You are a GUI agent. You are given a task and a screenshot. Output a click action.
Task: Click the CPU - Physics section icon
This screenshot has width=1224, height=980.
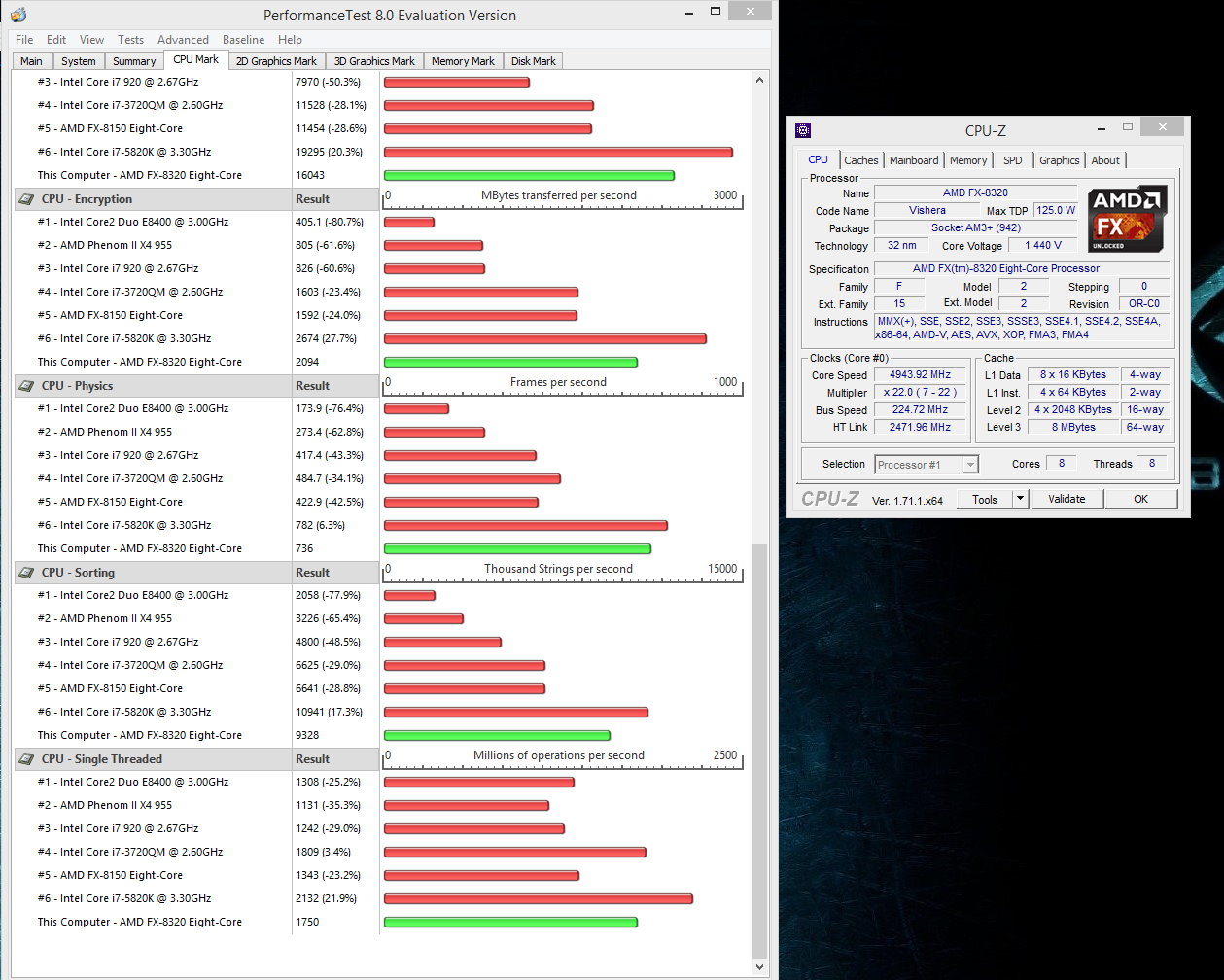27,386
